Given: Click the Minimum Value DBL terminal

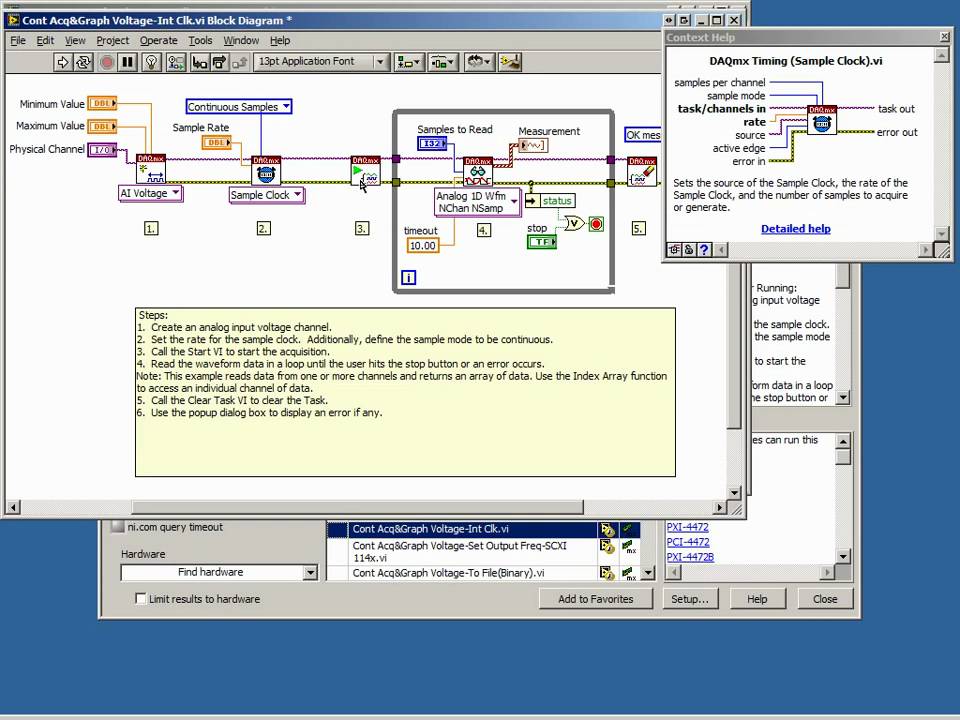Looking at the screenshot, I should 102,103.
